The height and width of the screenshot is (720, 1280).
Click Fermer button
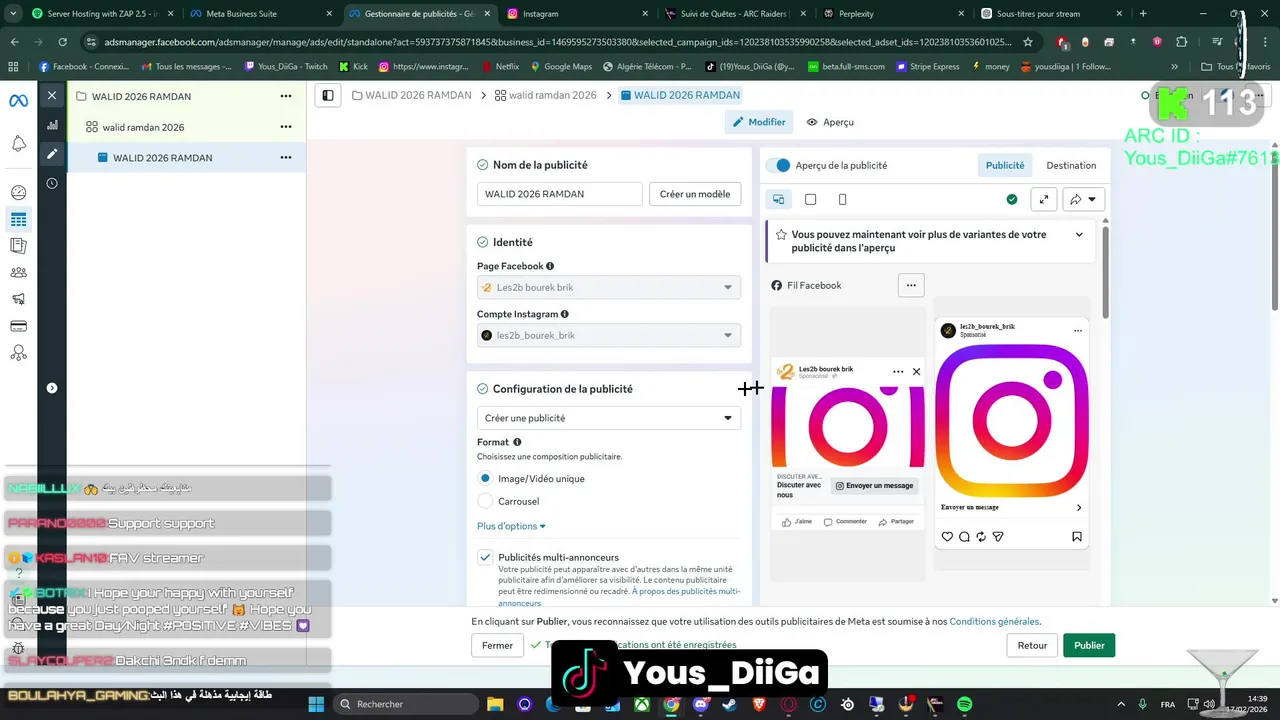(x=497, y=646)
